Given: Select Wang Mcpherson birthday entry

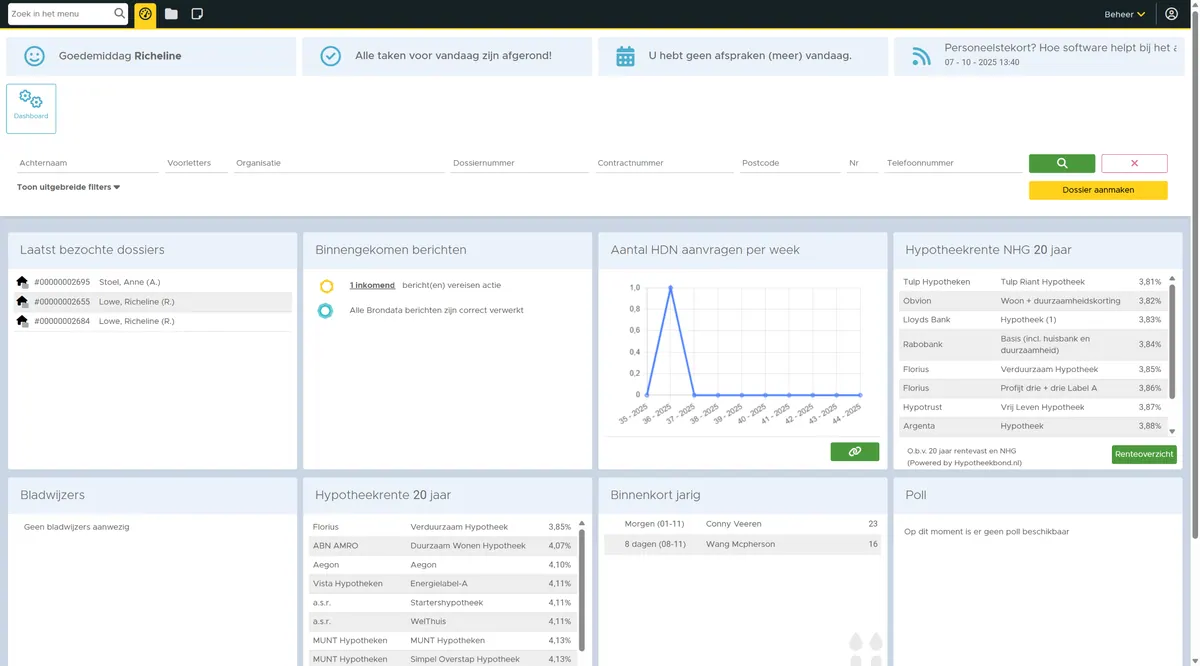Looking at the screenshot, I should tap(742, 544).
